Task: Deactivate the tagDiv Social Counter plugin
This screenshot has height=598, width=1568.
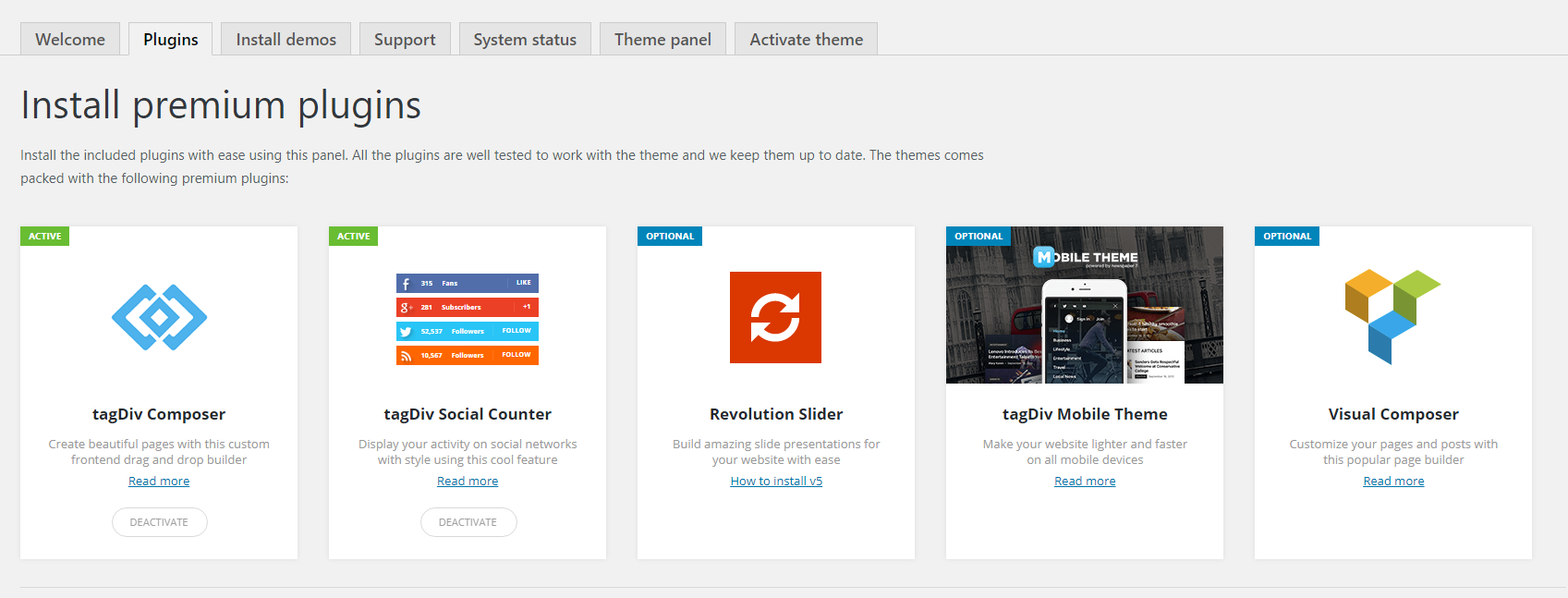Action: [x=468, y=522]
